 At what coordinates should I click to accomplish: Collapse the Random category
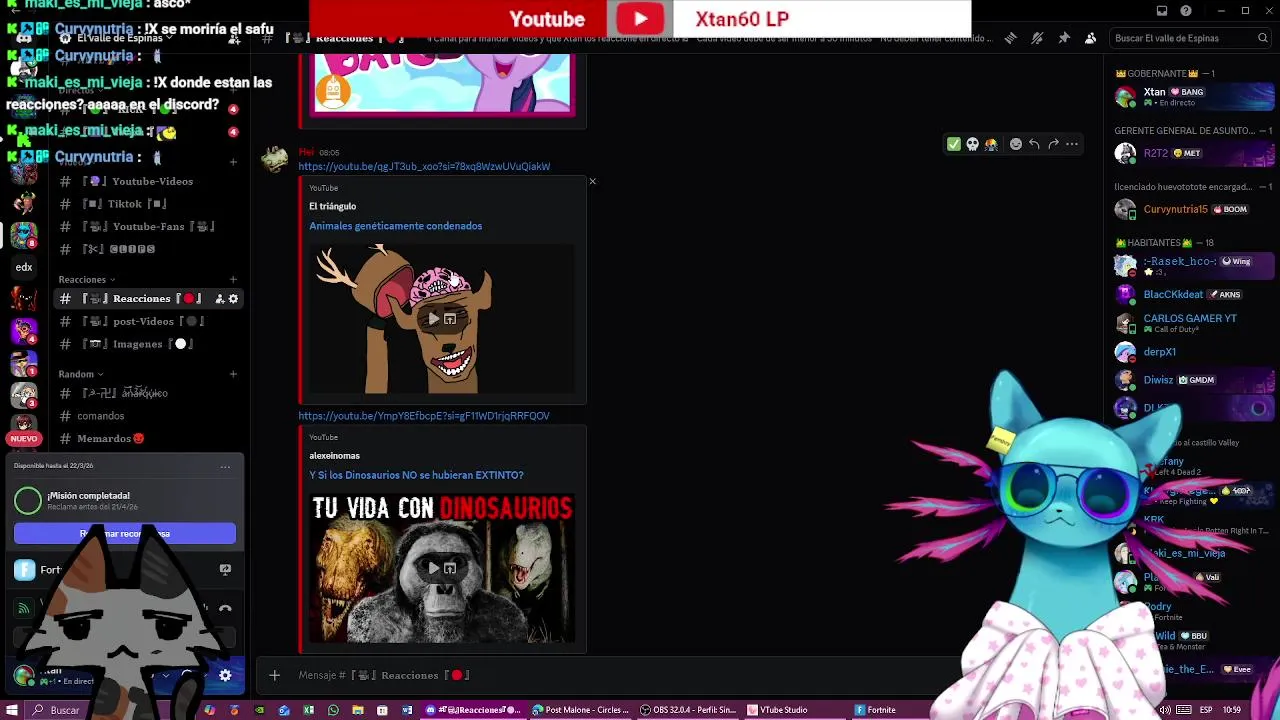click(x=80, y=374)
